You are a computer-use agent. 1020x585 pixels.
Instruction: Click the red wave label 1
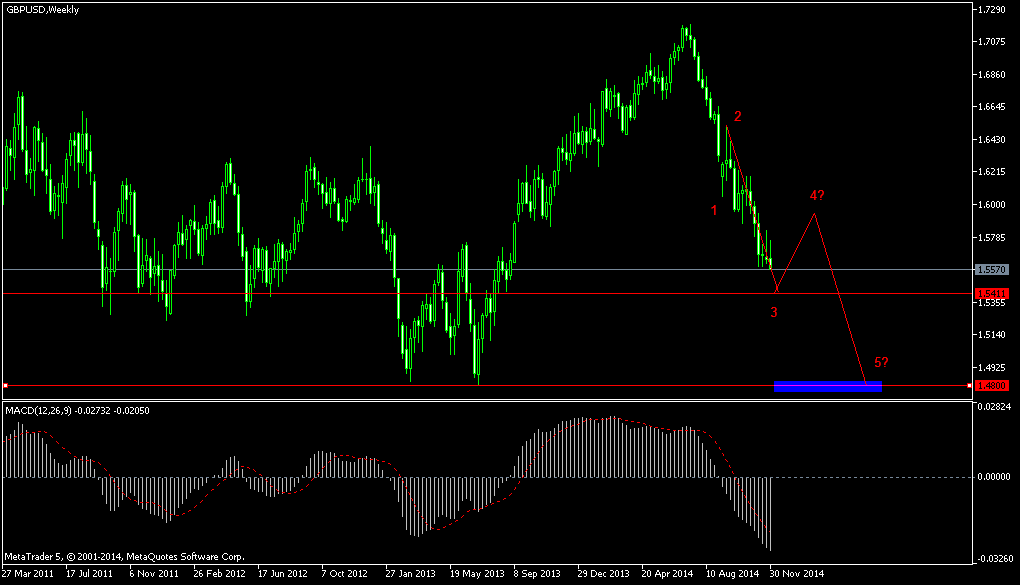point(714,210)
